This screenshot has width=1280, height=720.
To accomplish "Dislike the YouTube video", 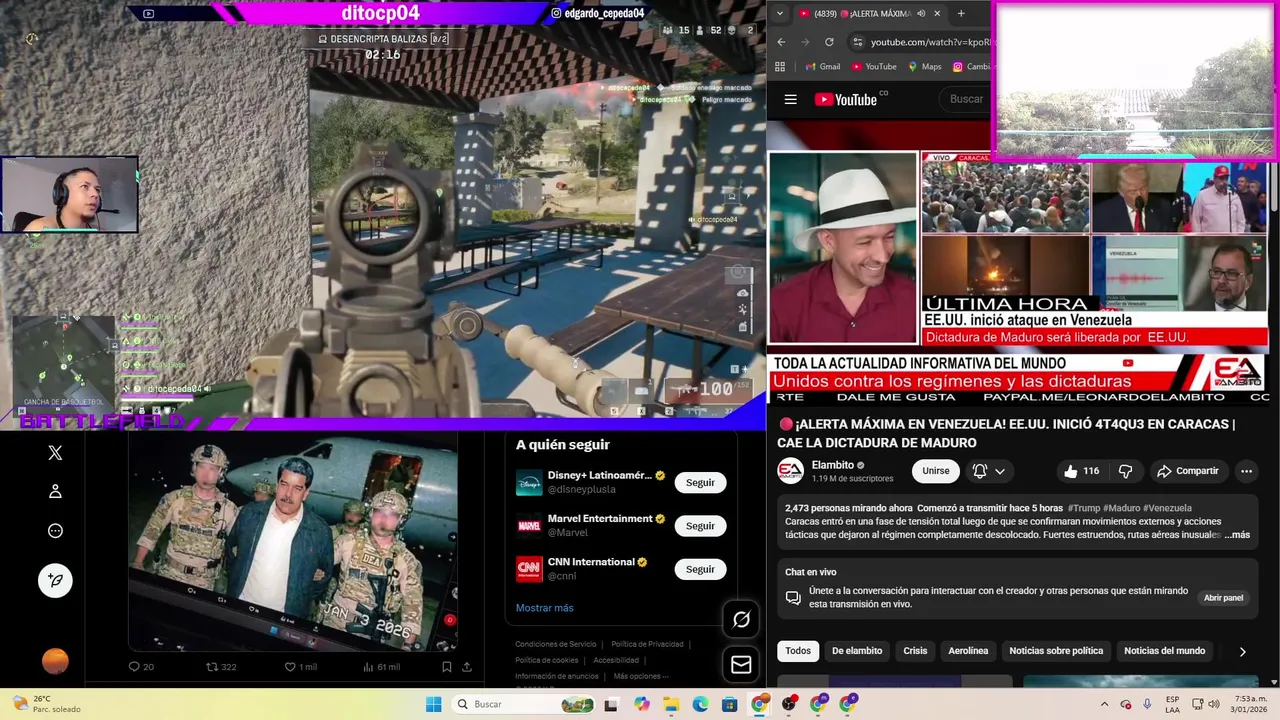I will click(x=1125, y=471).
